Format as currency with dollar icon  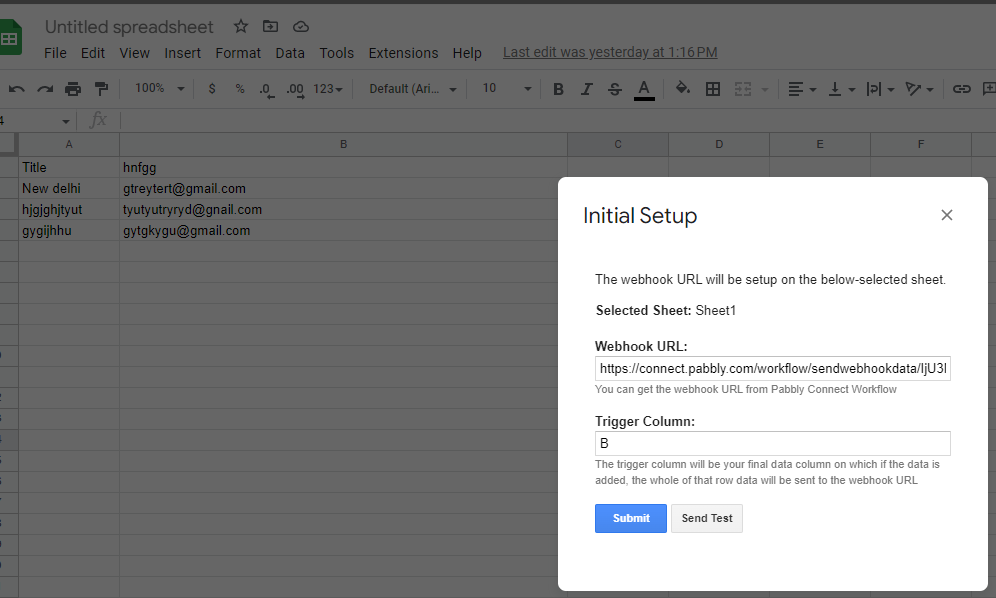212,89
